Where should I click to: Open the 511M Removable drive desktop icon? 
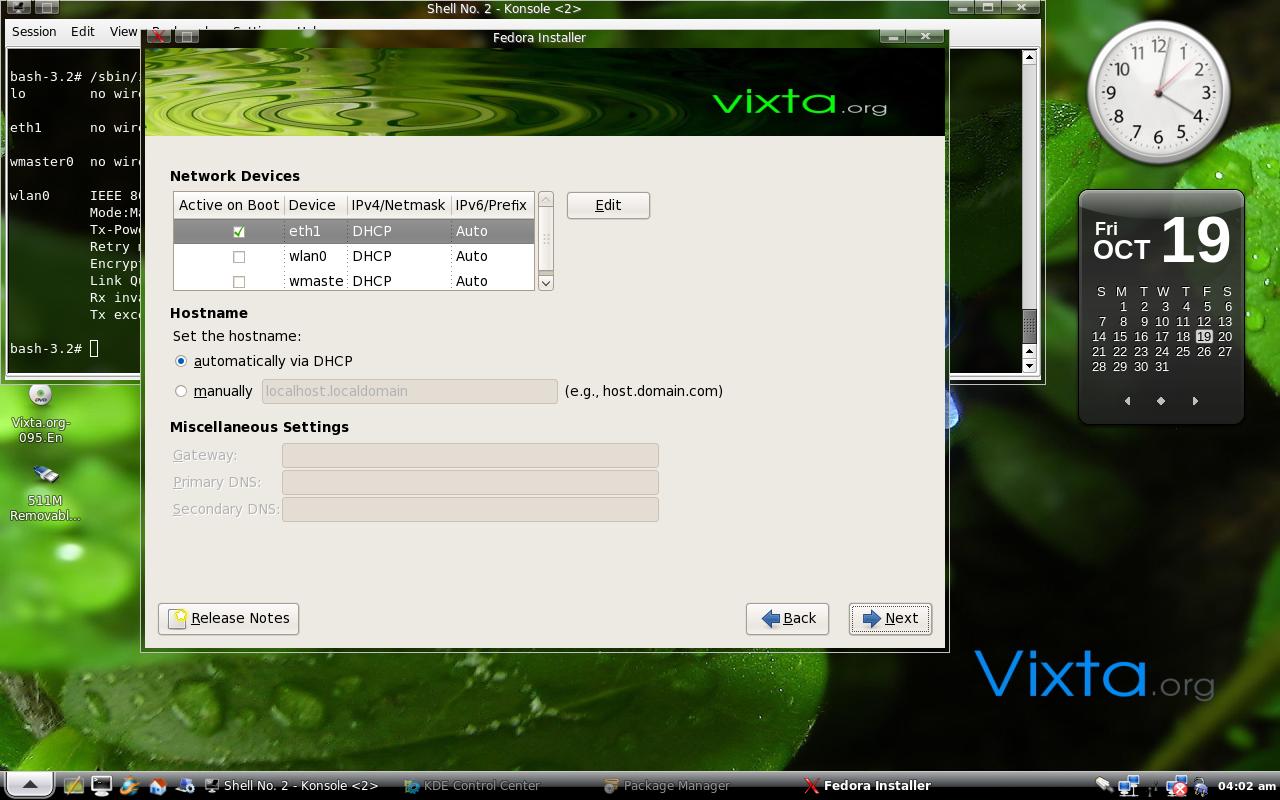(45, 493)
